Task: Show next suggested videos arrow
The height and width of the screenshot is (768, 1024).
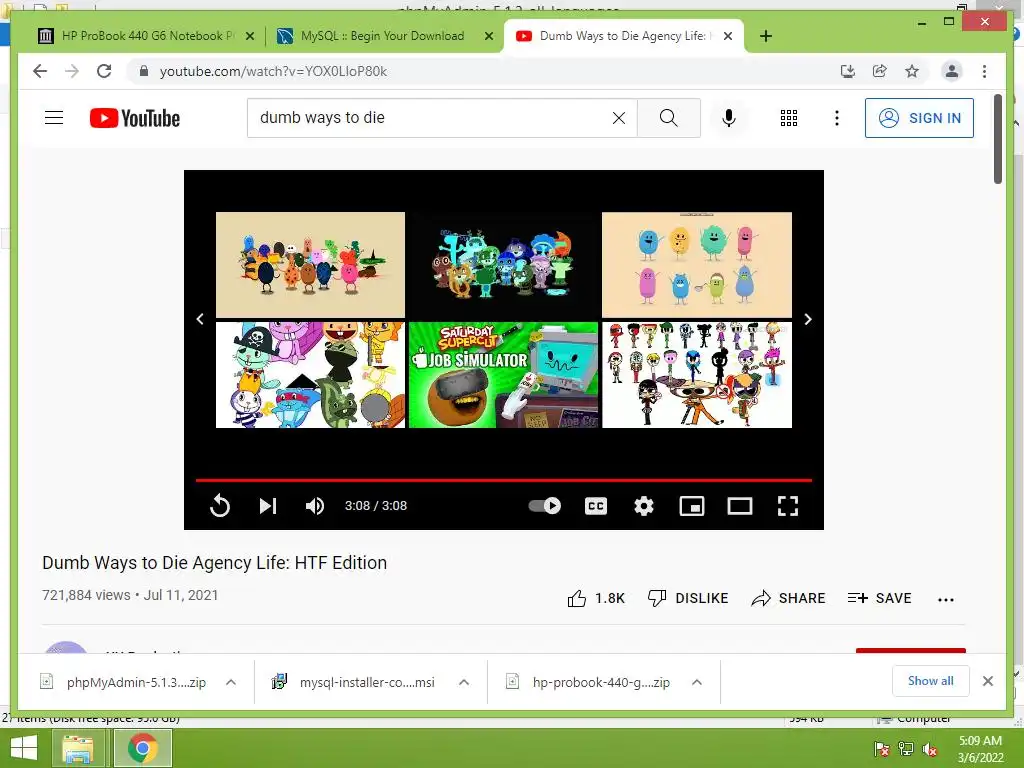Action: click(x=808, y=319)
